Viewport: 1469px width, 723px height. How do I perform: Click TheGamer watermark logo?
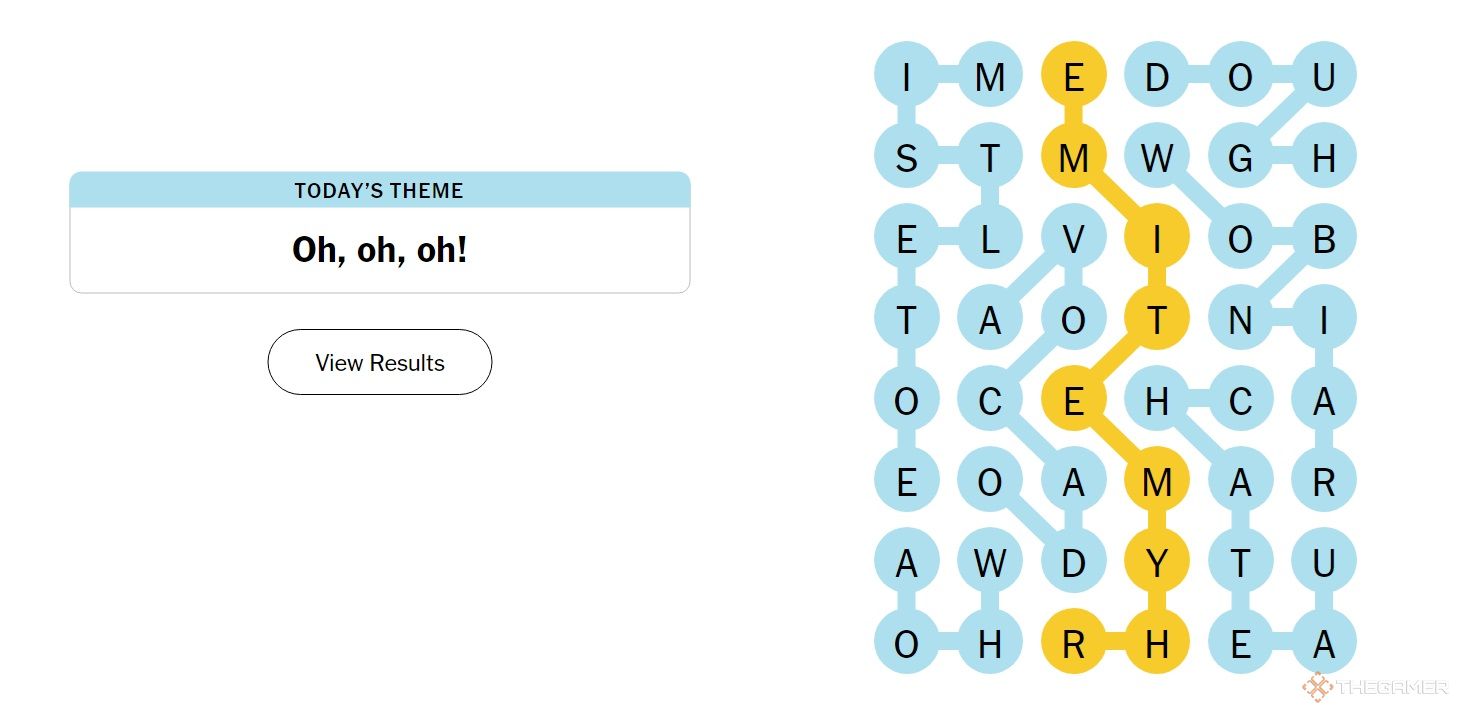[x=1375, y=687]
